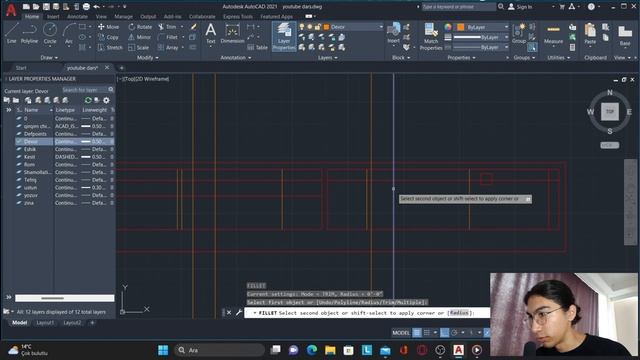Insert a Table
This screenshot has width=640, height=360.
258,47
